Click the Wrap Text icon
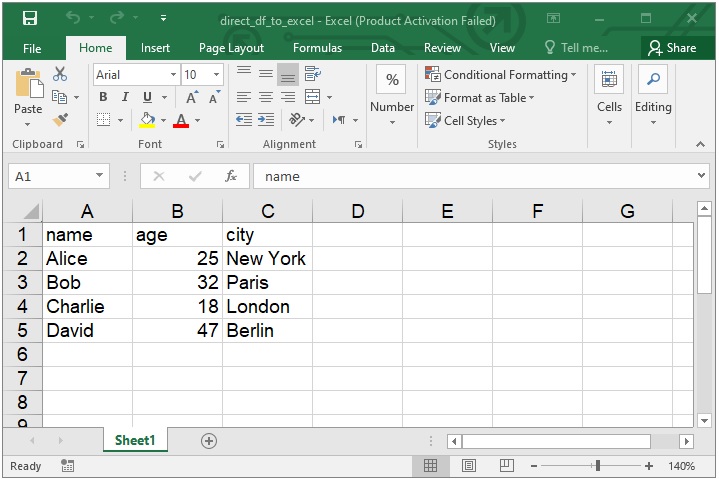This screenshot has width=719, height=479. click(312, 74)
